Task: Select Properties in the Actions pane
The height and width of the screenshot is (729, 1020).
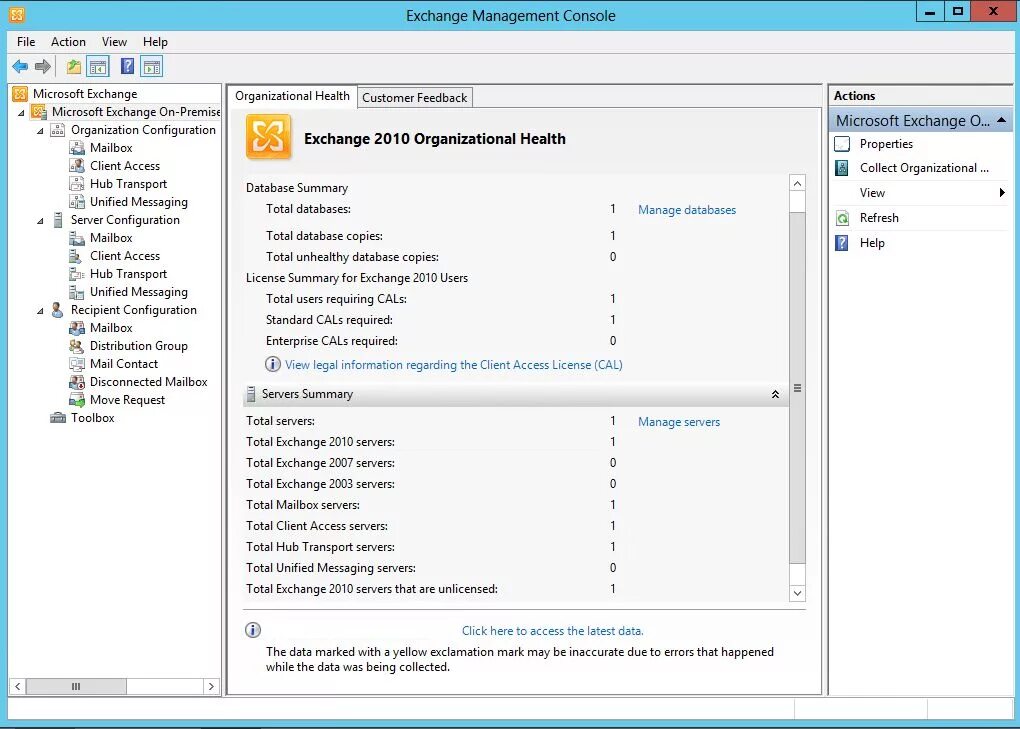Action: point(886,144)
